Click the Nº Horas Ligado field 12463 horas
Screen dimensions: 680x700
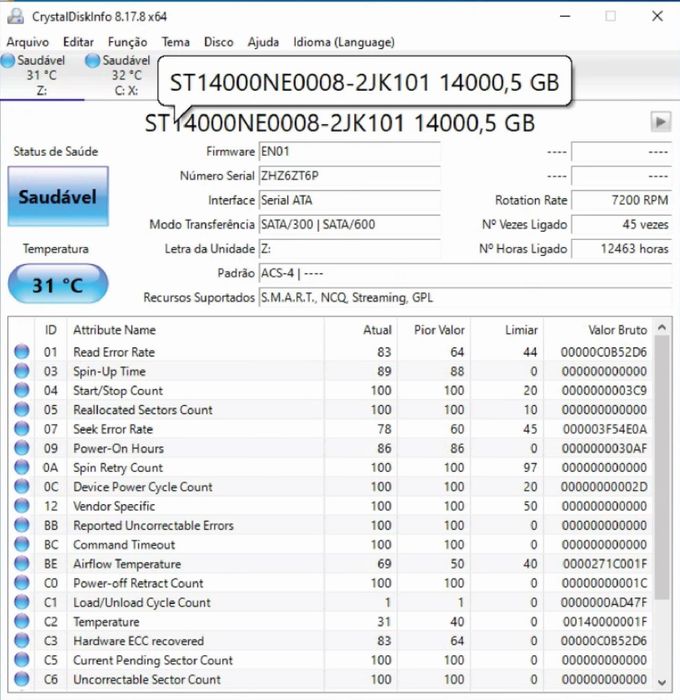tap(622, 249)
